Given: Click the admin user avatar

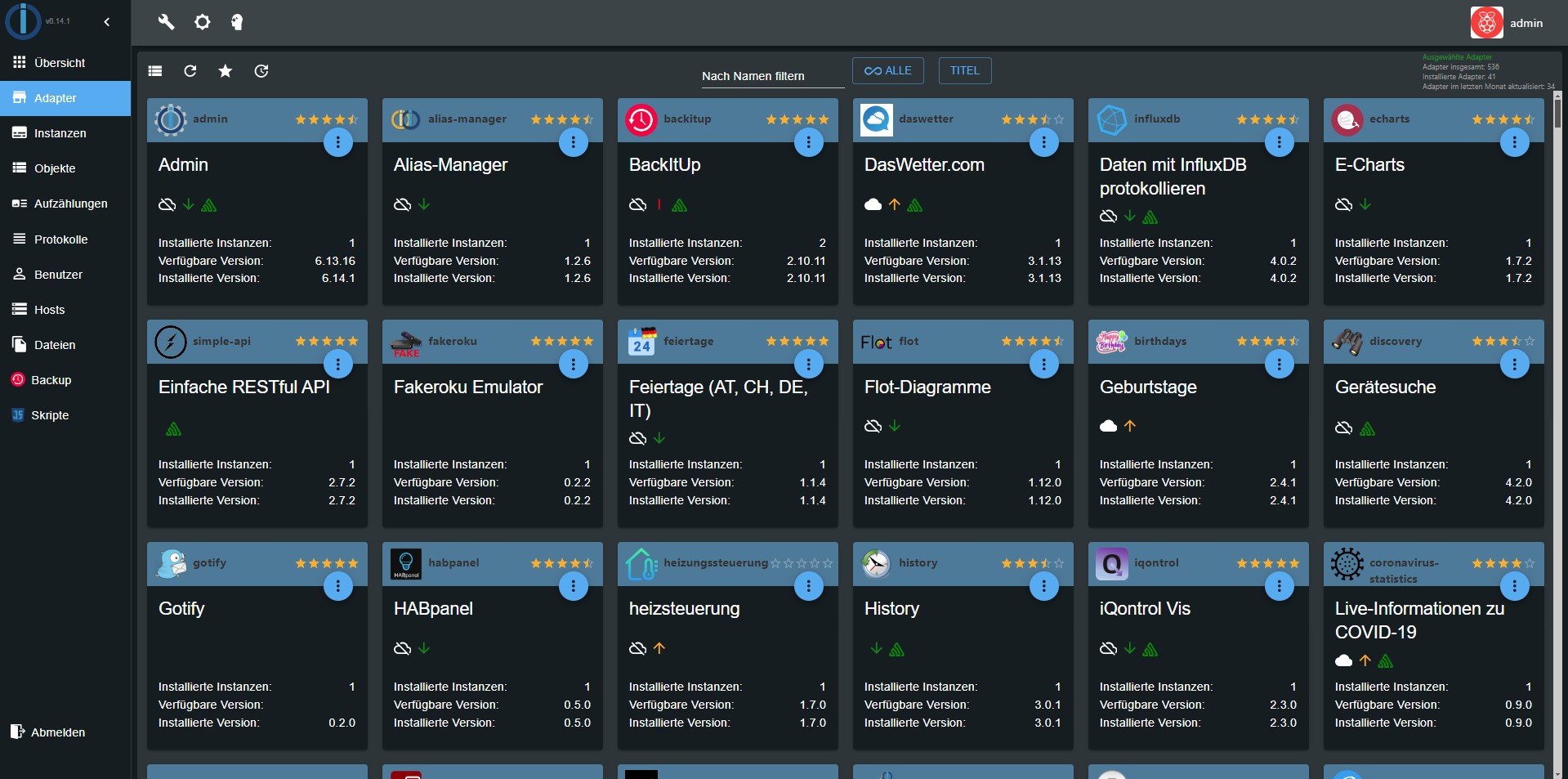Looking at the screenshot, I should click(1486, 23).
